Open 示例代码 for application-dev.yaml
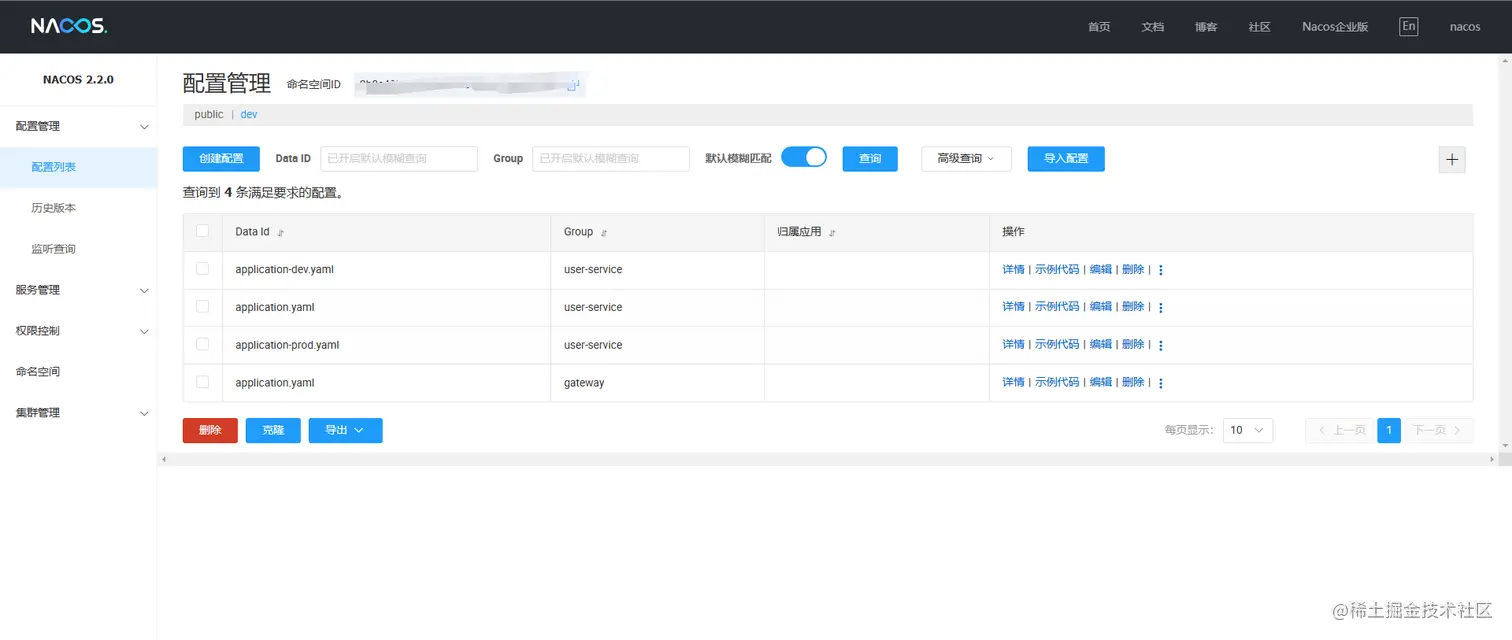1512x640 pixels. pyautogui.click(x=1057, y=269)
